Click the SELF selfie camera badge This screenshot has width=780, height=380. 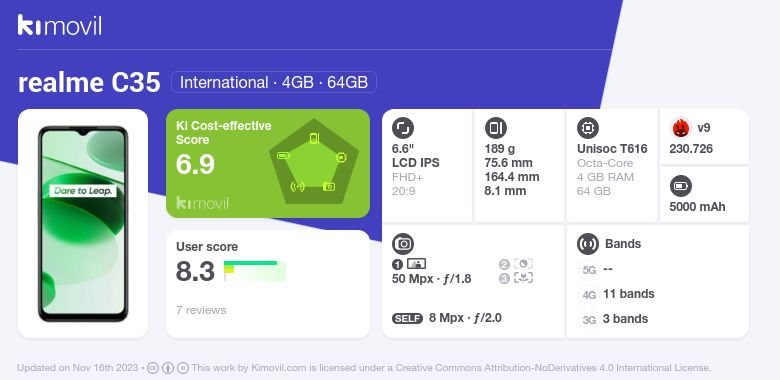pyautogui.click(x=407, y=318)
